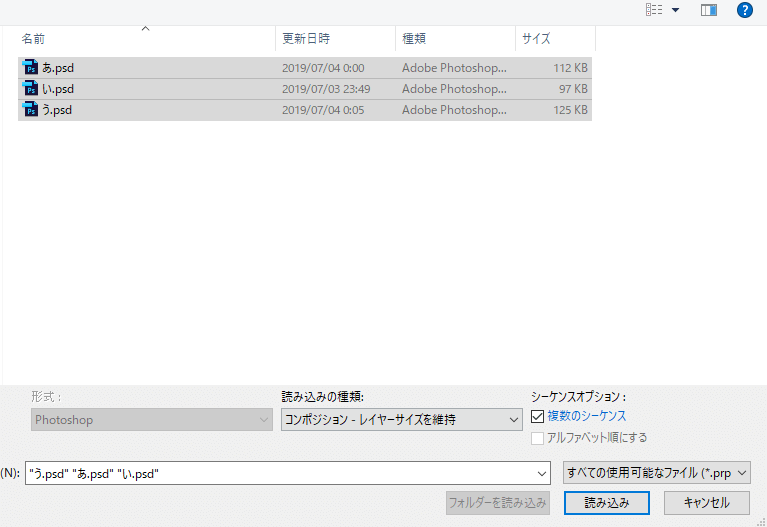Sort by 種類 column header

[x=414, y=38]
